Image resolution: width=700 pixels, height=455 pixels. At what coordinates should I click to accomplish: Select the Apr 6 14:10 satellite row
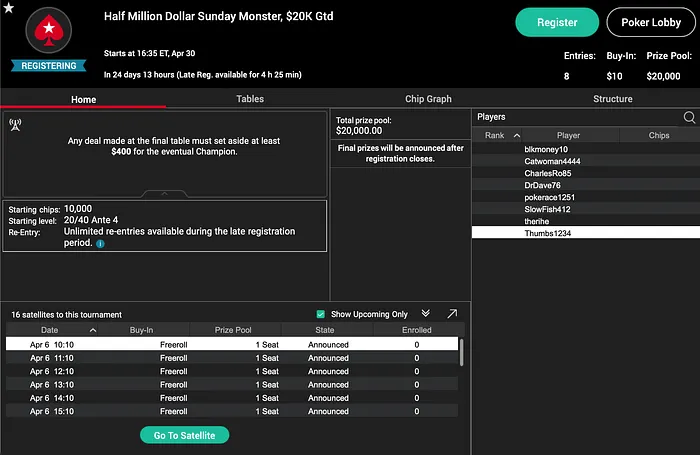232,398
